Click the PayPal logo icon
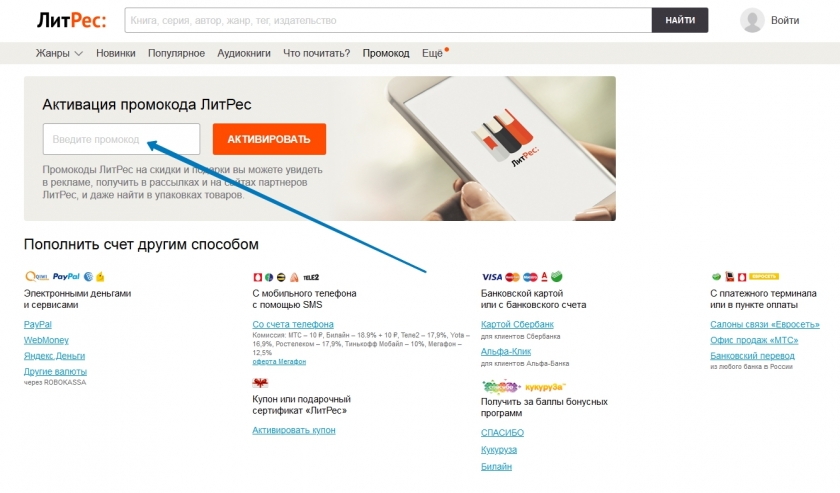 66,277
